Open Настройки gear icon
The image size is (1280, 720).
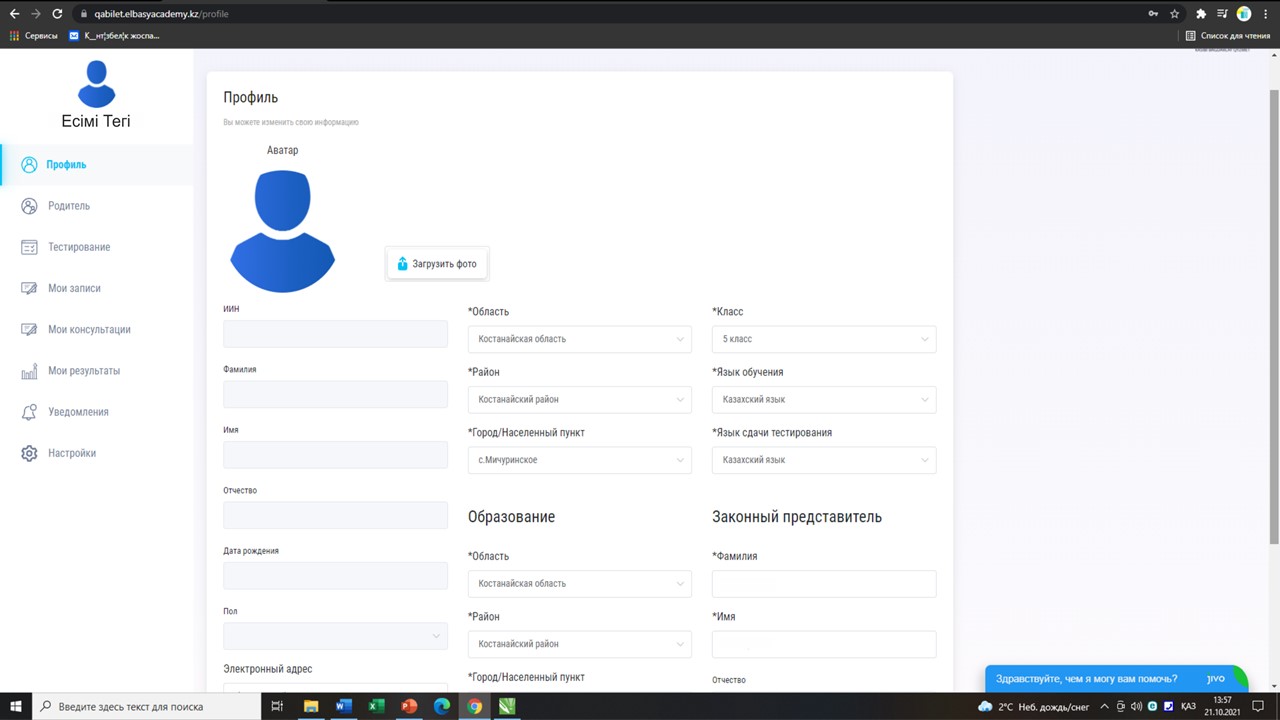29,453
